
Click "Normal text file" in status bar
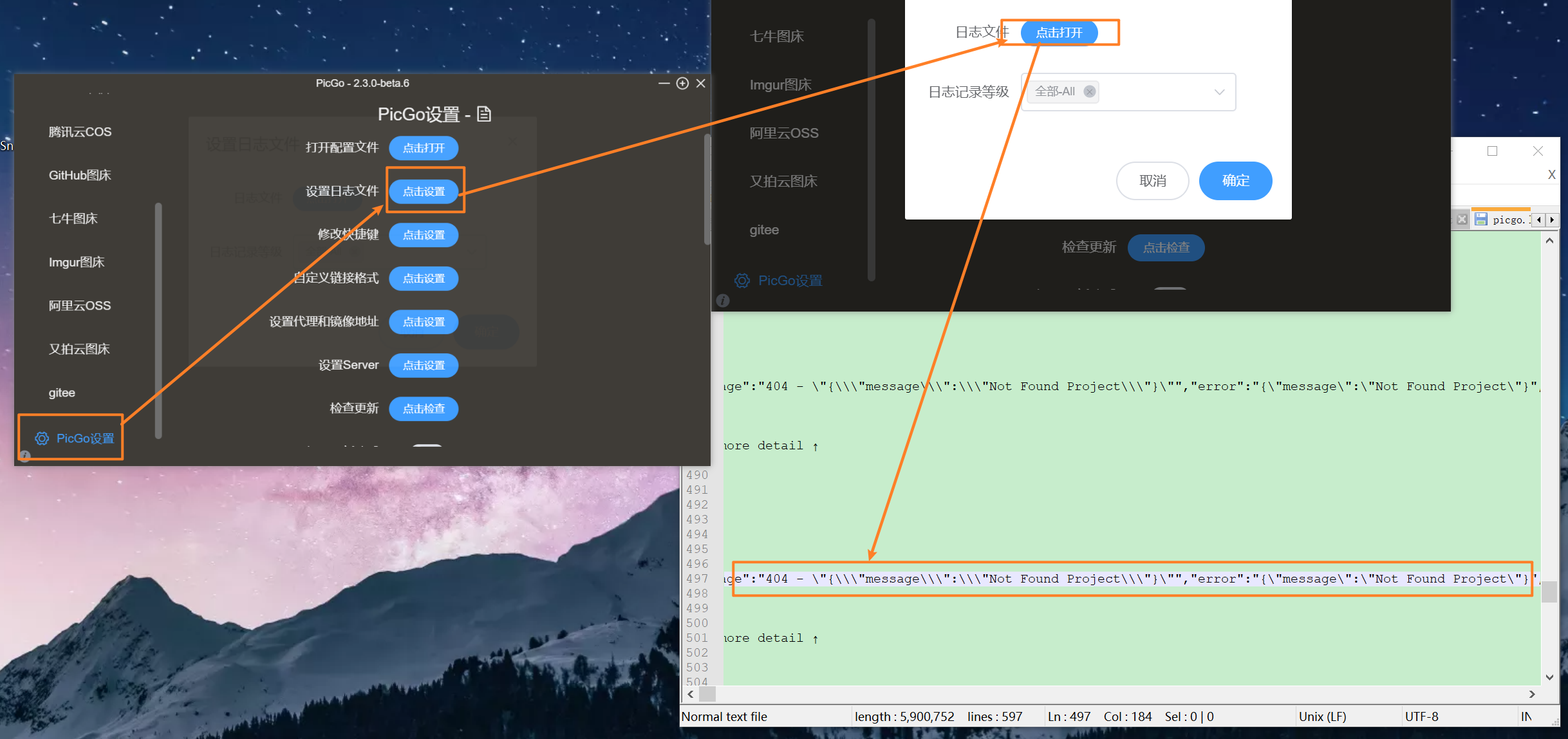(724, 716)
